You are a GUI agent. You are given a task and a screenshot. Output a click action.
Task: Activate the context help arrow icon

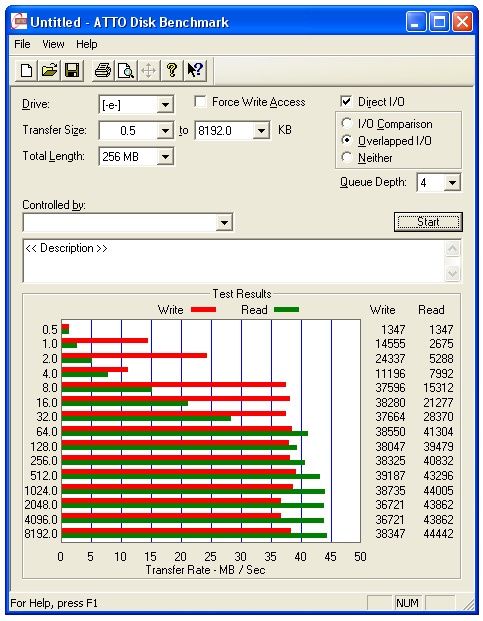pyautogui.click(x=195, y=70)
